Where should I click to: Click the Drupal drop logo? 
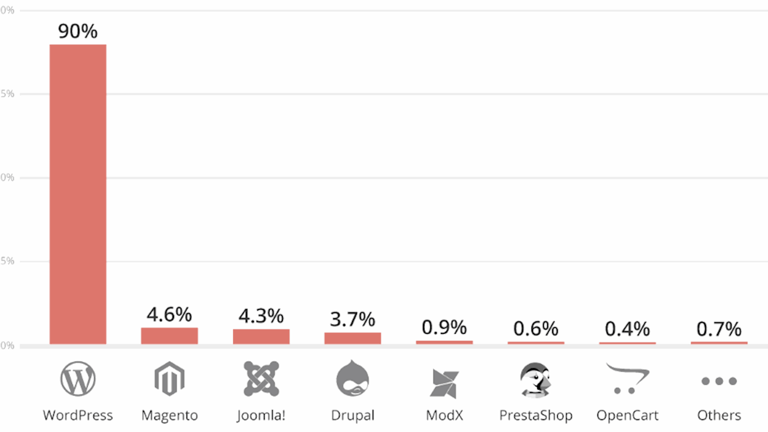(352, 380)
